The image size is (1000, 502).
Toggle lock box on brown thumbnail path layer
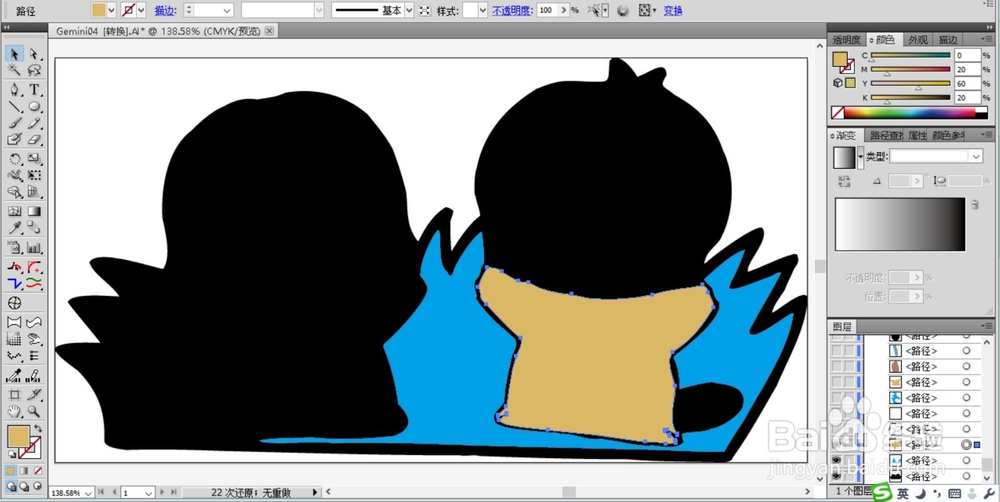pyautogui.click(x=848, y=367)
